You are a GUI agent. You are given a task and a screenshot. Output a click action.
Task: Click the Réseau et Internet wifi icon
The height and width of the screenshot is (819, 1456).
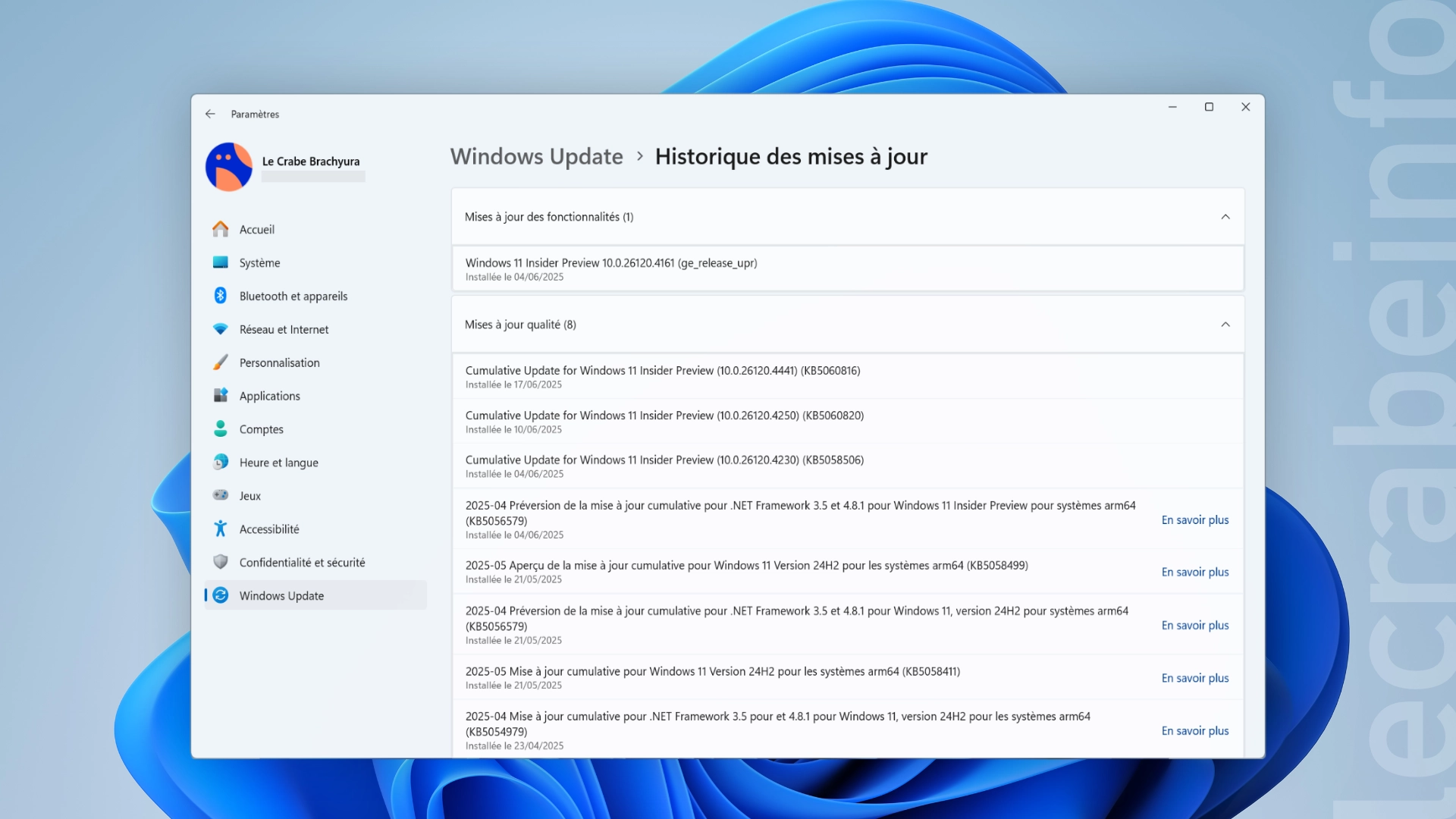220,329
